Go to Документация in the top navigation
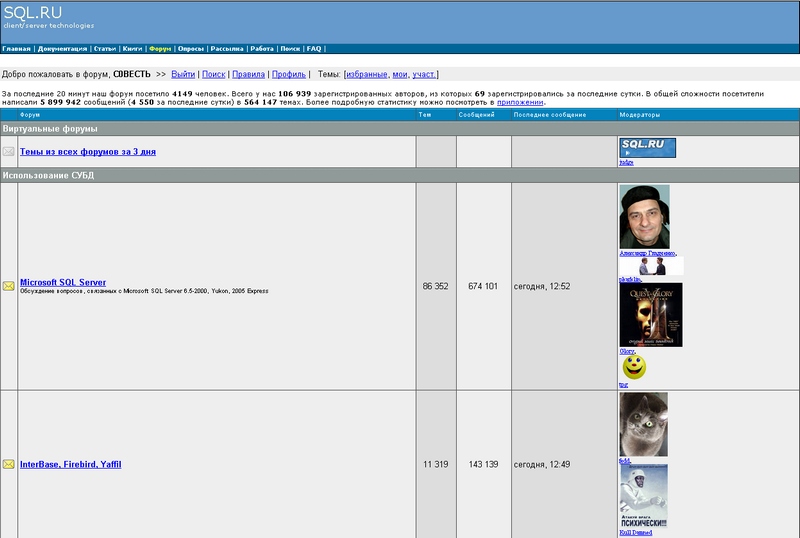This screenshot has height=538, width=800. 62,48
